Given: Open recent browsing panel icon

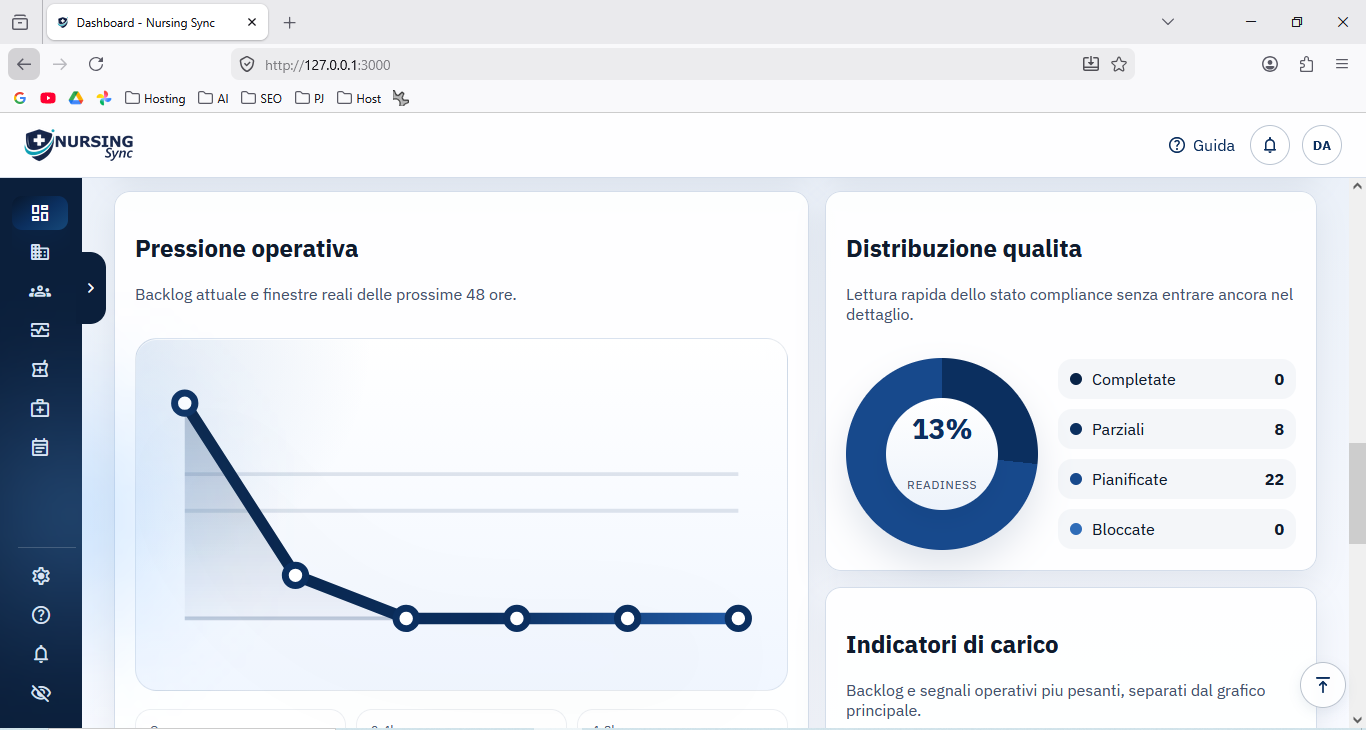Looking at the screenshot, I should coord(20,22).
